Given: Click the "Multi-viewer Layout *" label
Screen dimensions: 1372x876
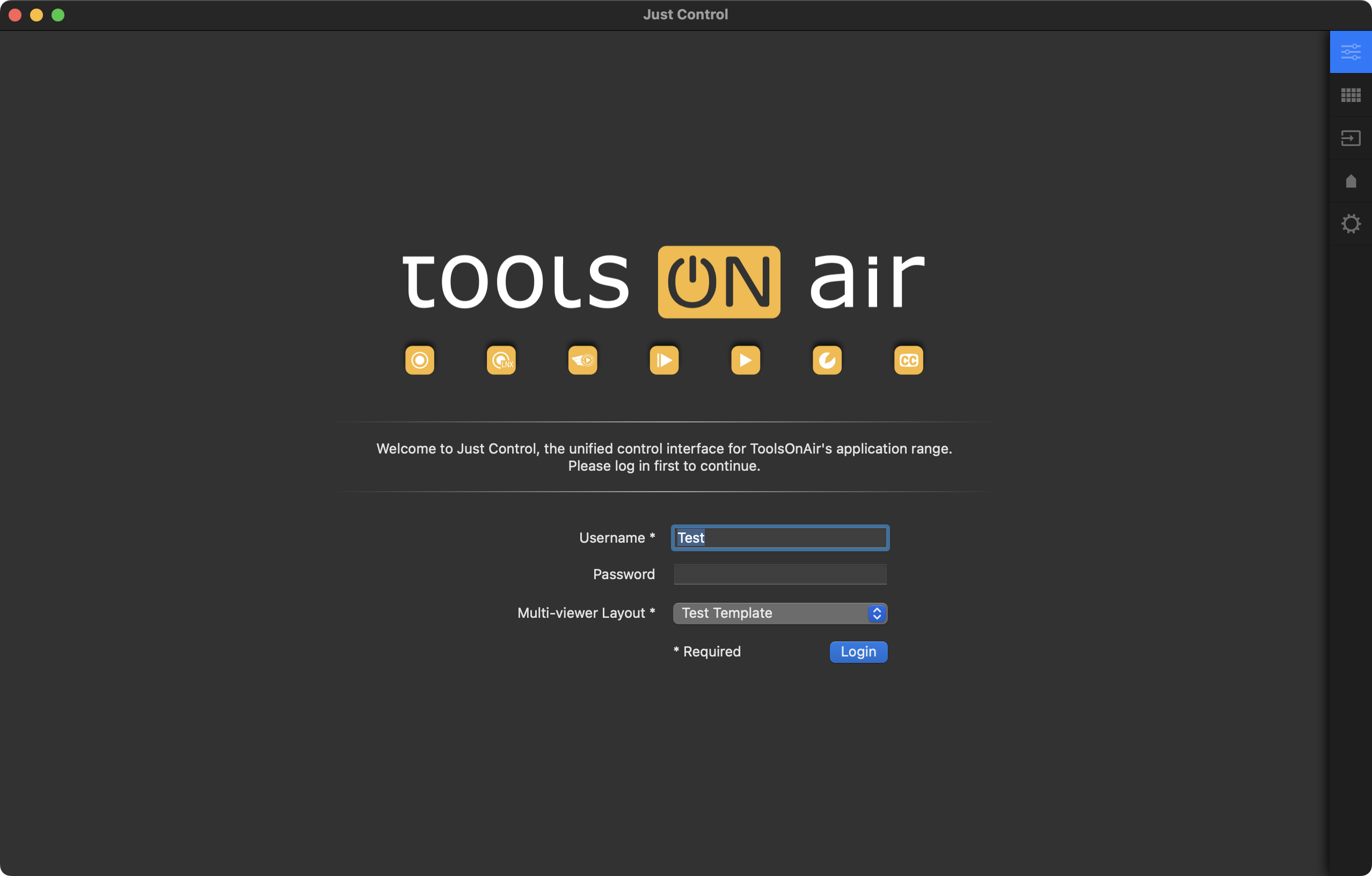Looking at the screenshot, I should 586,613.
